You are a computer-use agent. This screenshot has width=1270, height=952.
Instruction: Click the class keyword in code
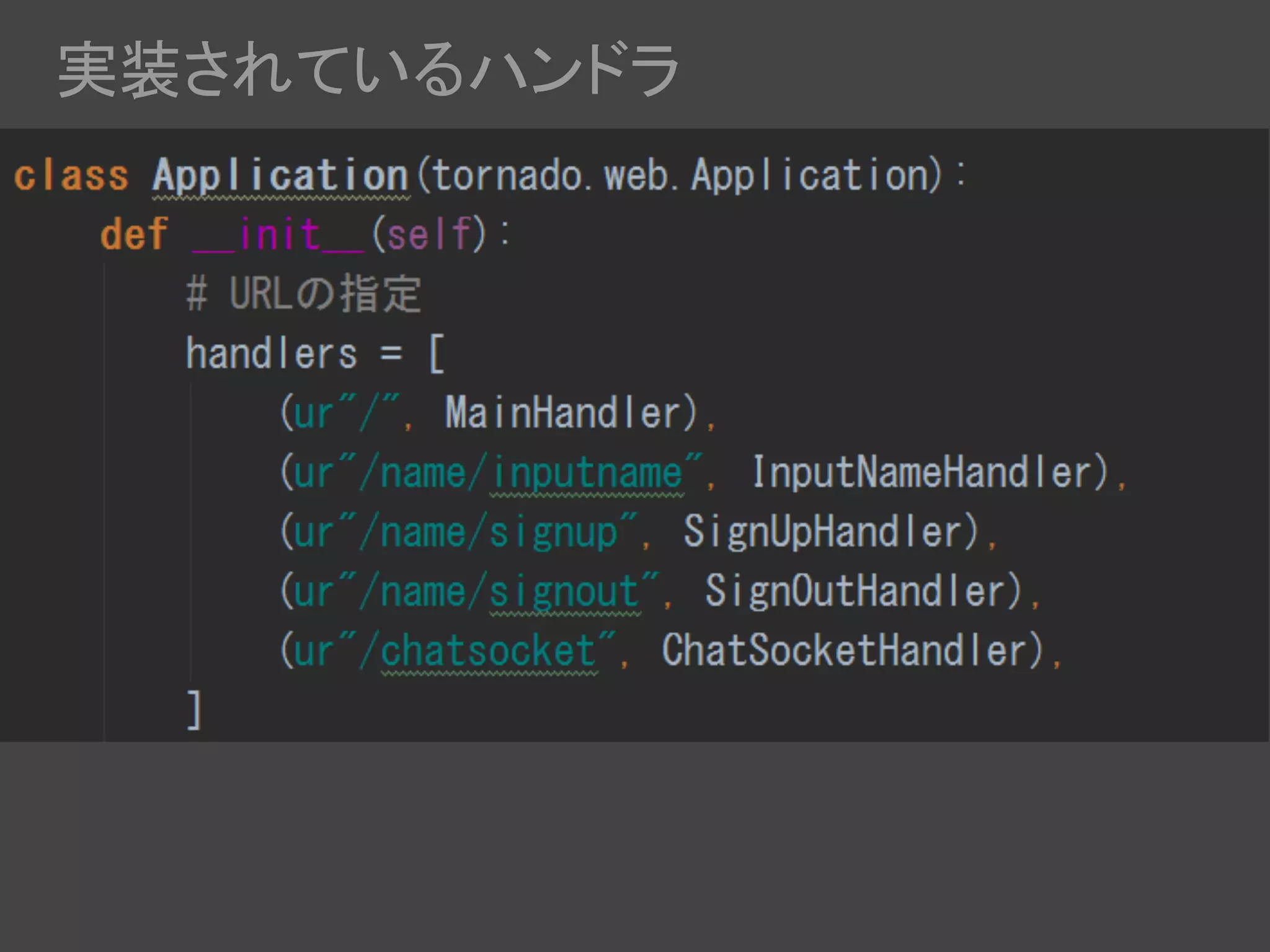point(71,175)
